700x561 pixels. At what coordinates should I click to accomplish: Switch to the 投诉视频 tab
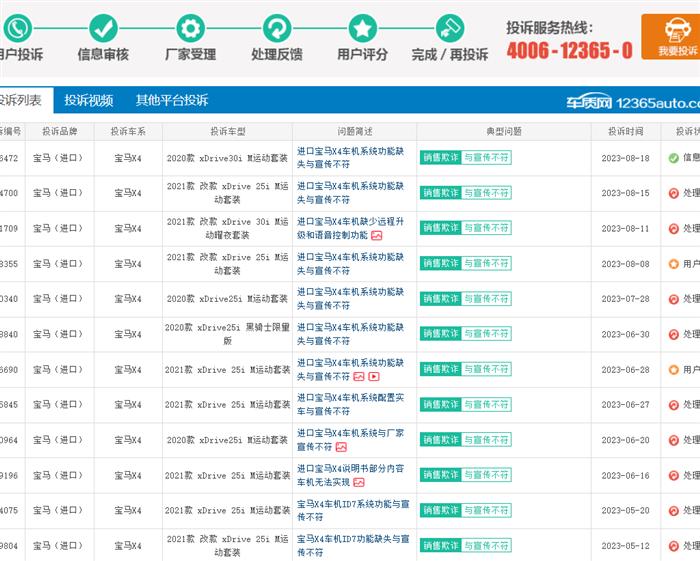coord(88,100)
